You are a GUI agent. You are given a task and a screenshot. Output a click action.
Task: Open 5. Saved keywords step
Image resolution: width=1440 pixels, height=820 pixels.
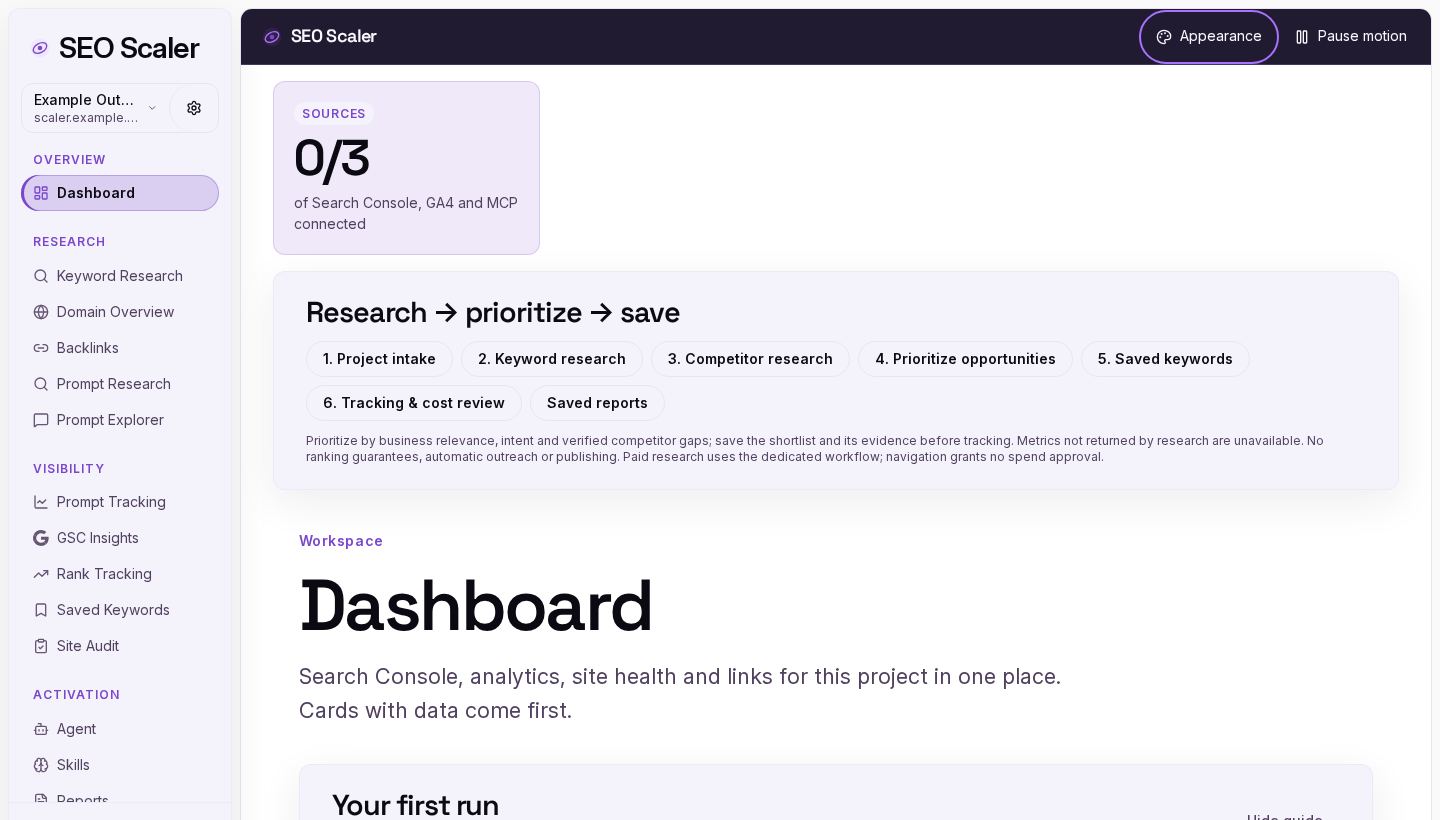[1165, 359]
